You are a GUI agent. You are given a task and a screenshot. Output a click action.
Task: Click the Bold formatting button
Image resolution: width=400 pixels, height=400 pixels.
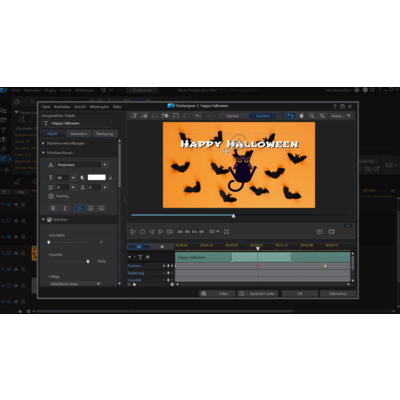[x=53, y=208]
